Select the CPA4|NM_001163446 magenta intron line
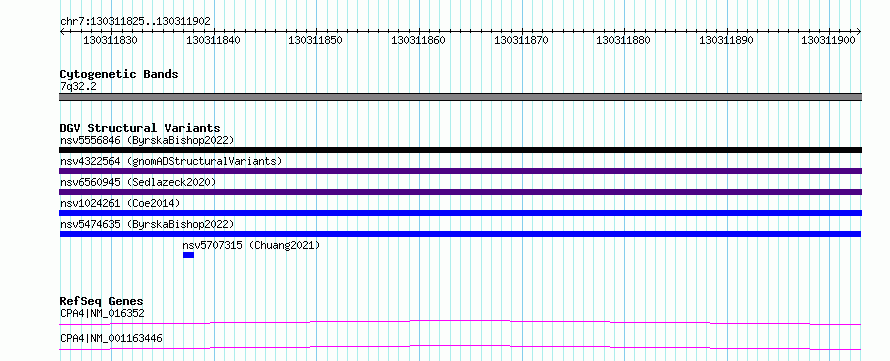 (x=460, y=347)
